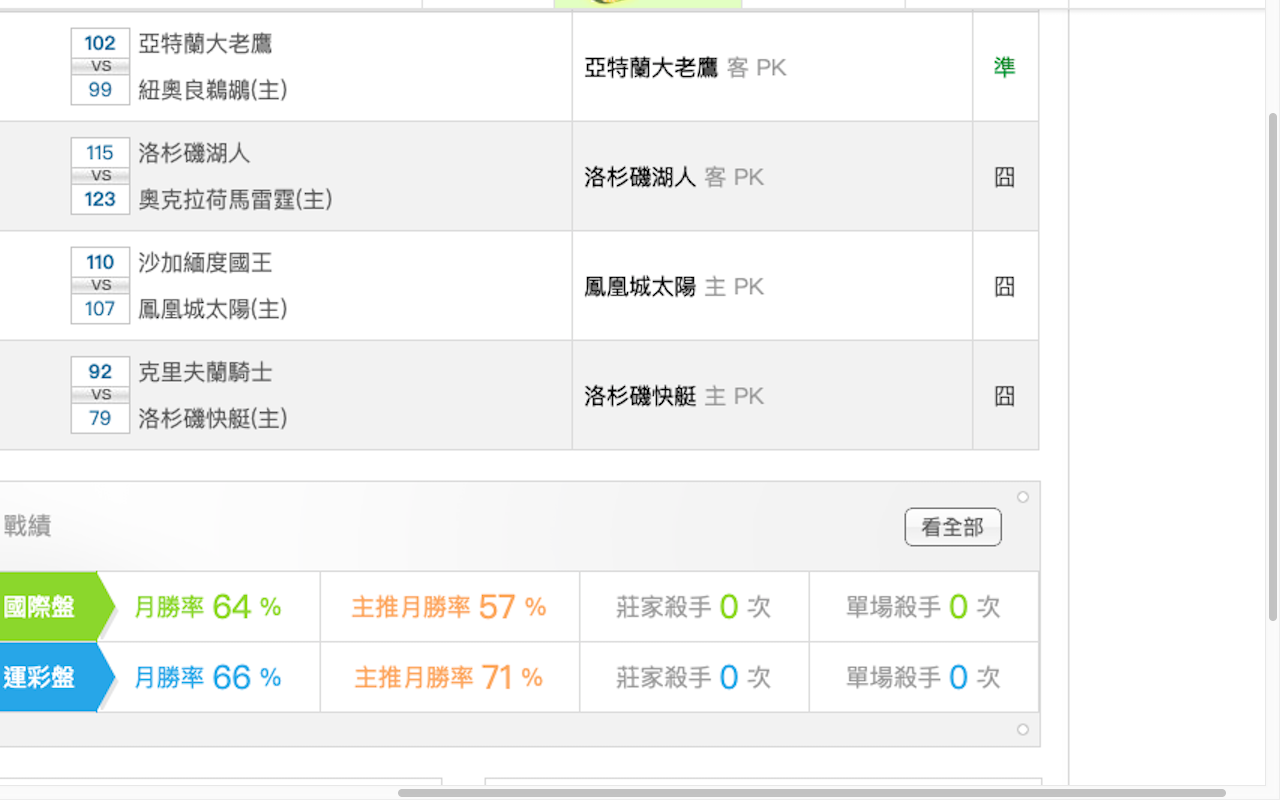
Task: Click the 國際盤 主推月勝率 57% value
Action: 449,607
